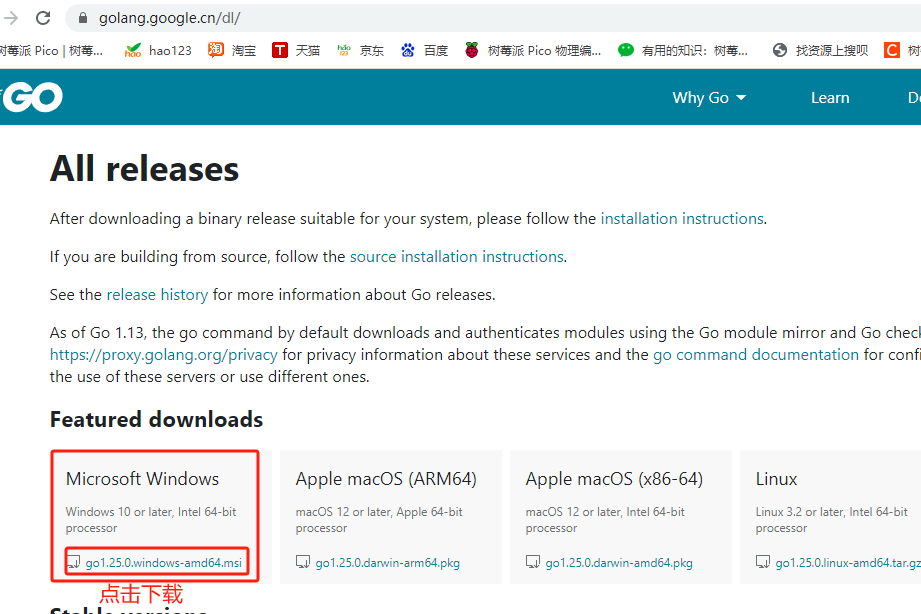Open the Learn menu item
The width and height of the screenshot is (921, 614).
point(830,97)
